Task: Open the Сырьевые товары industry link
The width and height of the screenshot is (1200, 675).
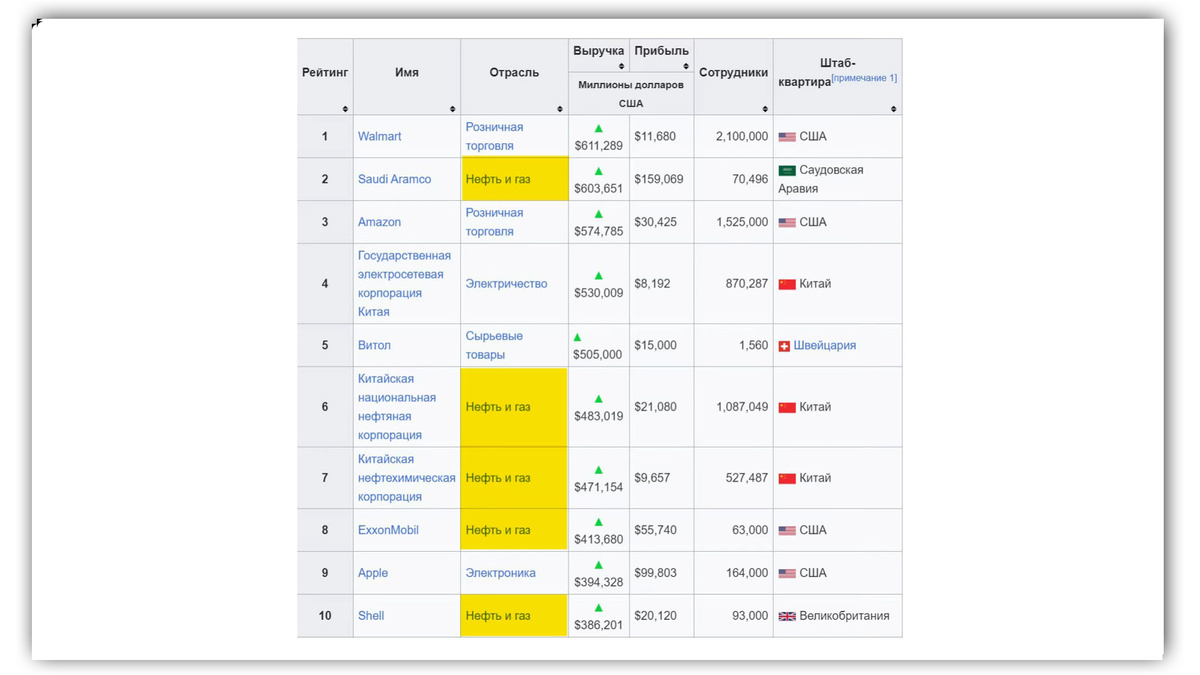Action: pos(494,345)
